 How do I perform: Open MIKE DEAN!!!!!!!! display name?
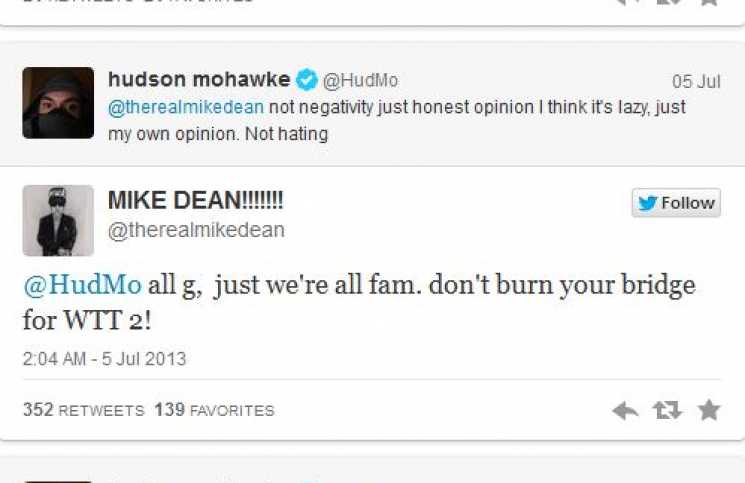tap(195, 200)
